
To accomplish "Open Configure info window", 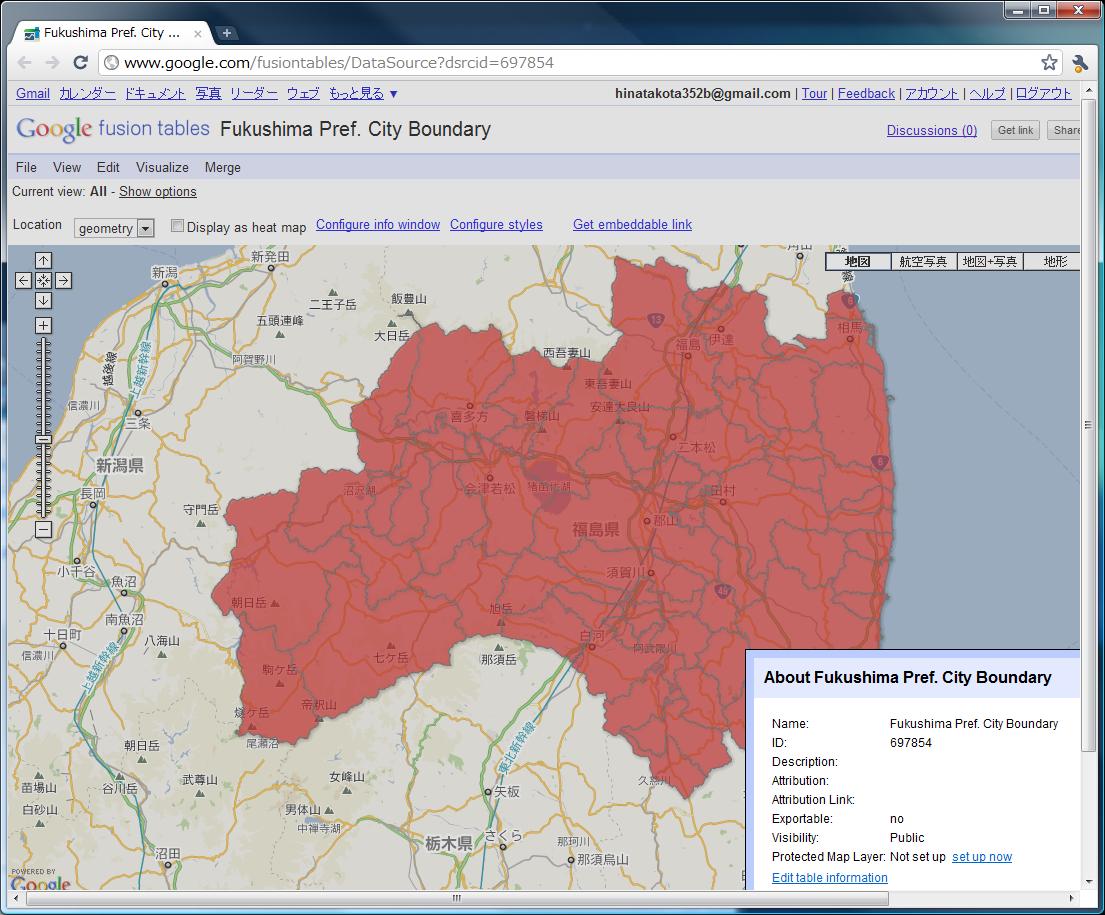I will [x=378, y=224].
